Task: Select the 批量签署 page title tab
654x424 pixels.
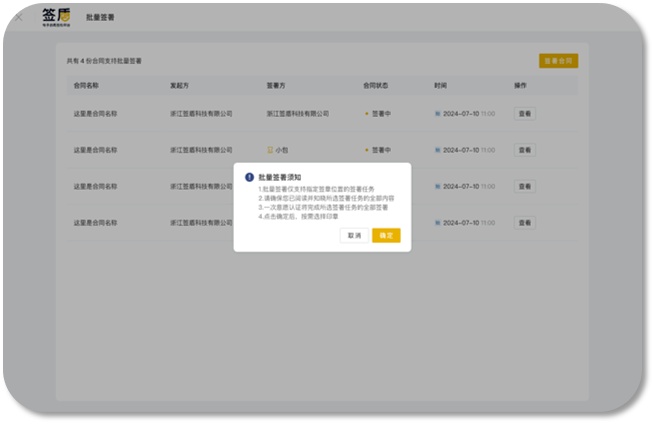Action: click(112, 18)
